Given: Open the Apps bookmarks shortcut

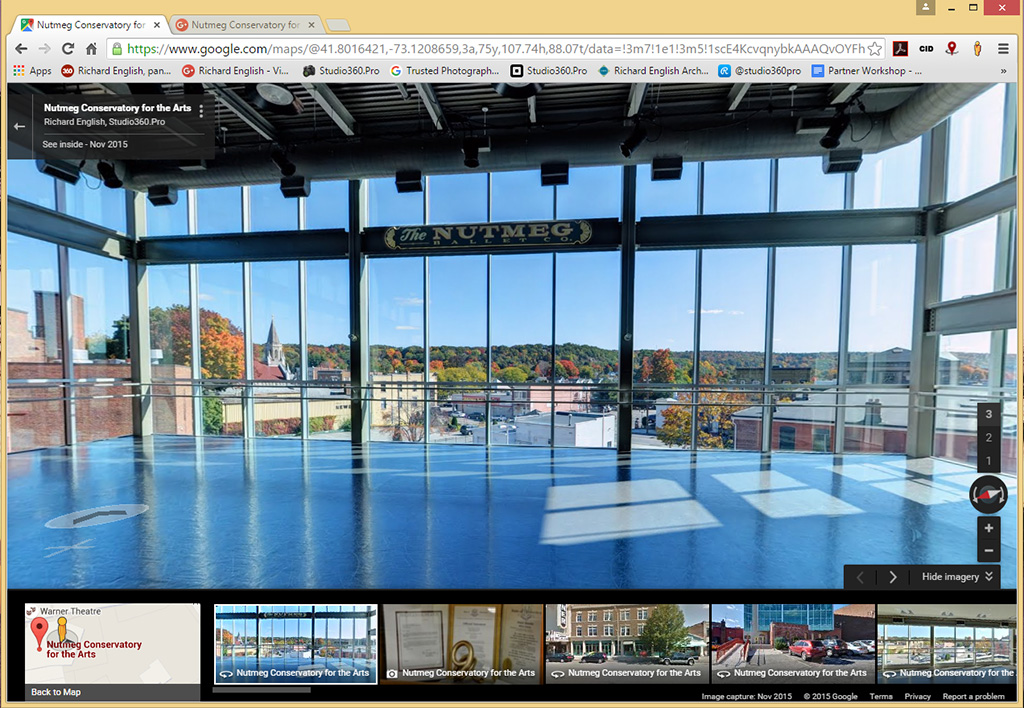Looking at the screenshot, I should [x=32, y=71].
